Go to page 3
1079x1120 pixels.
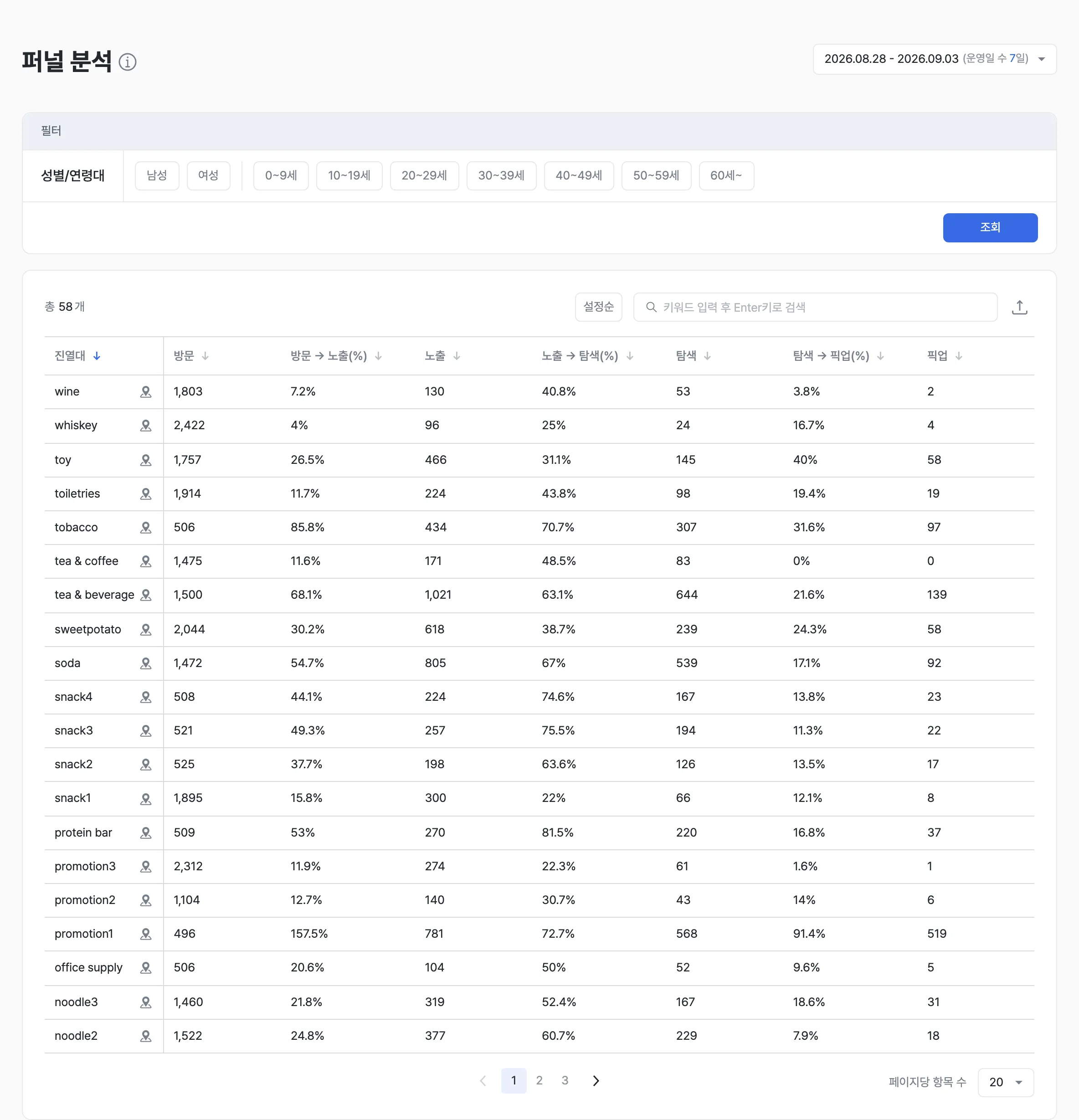565,1080
